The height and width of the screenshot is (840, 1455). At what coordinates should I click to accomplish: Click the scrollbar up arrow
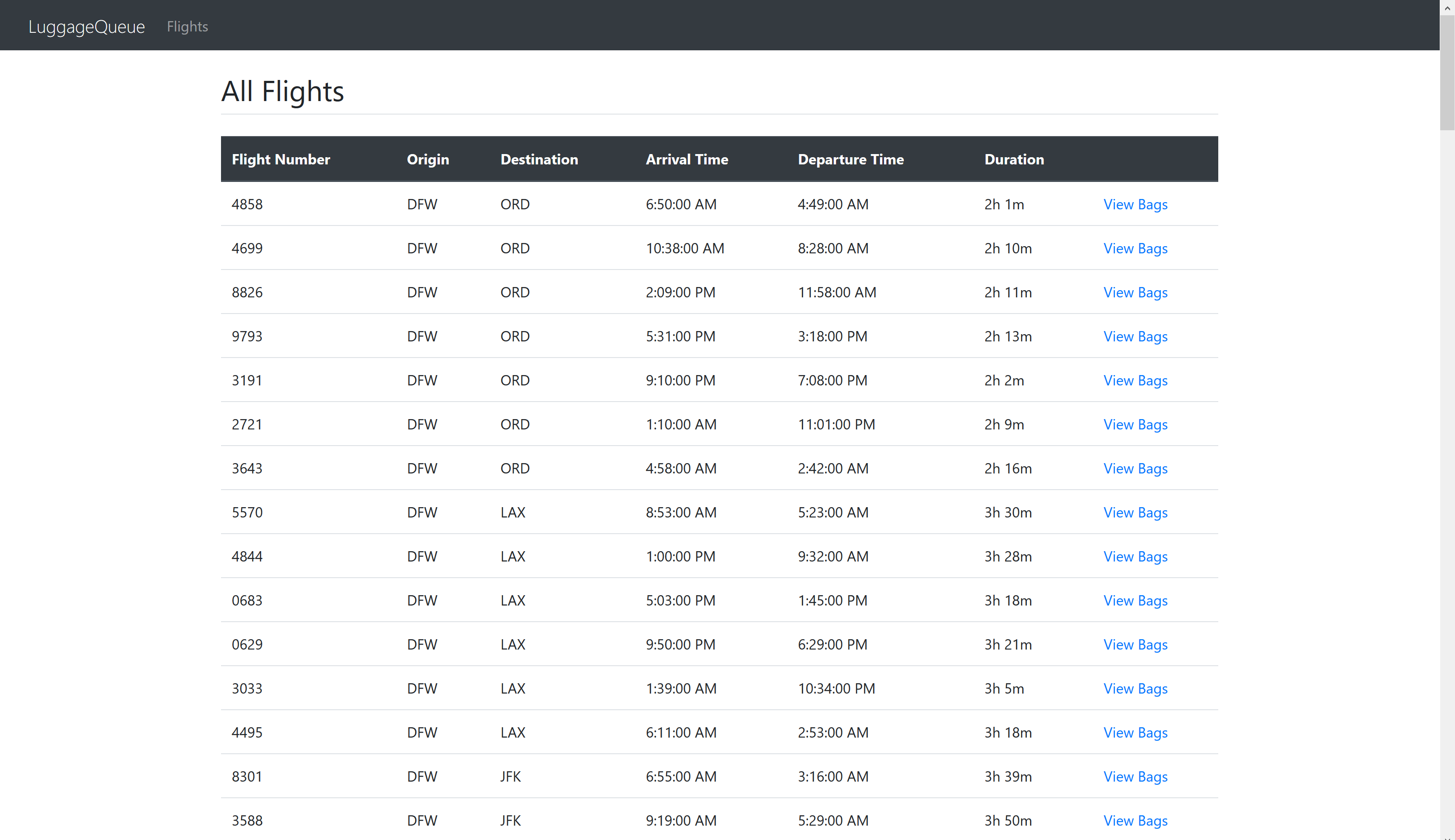(x=1447, y=8)
